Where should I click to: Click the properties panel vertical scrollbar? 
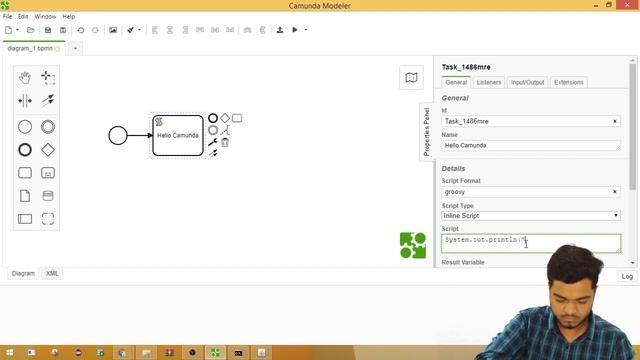coord(632,127)
